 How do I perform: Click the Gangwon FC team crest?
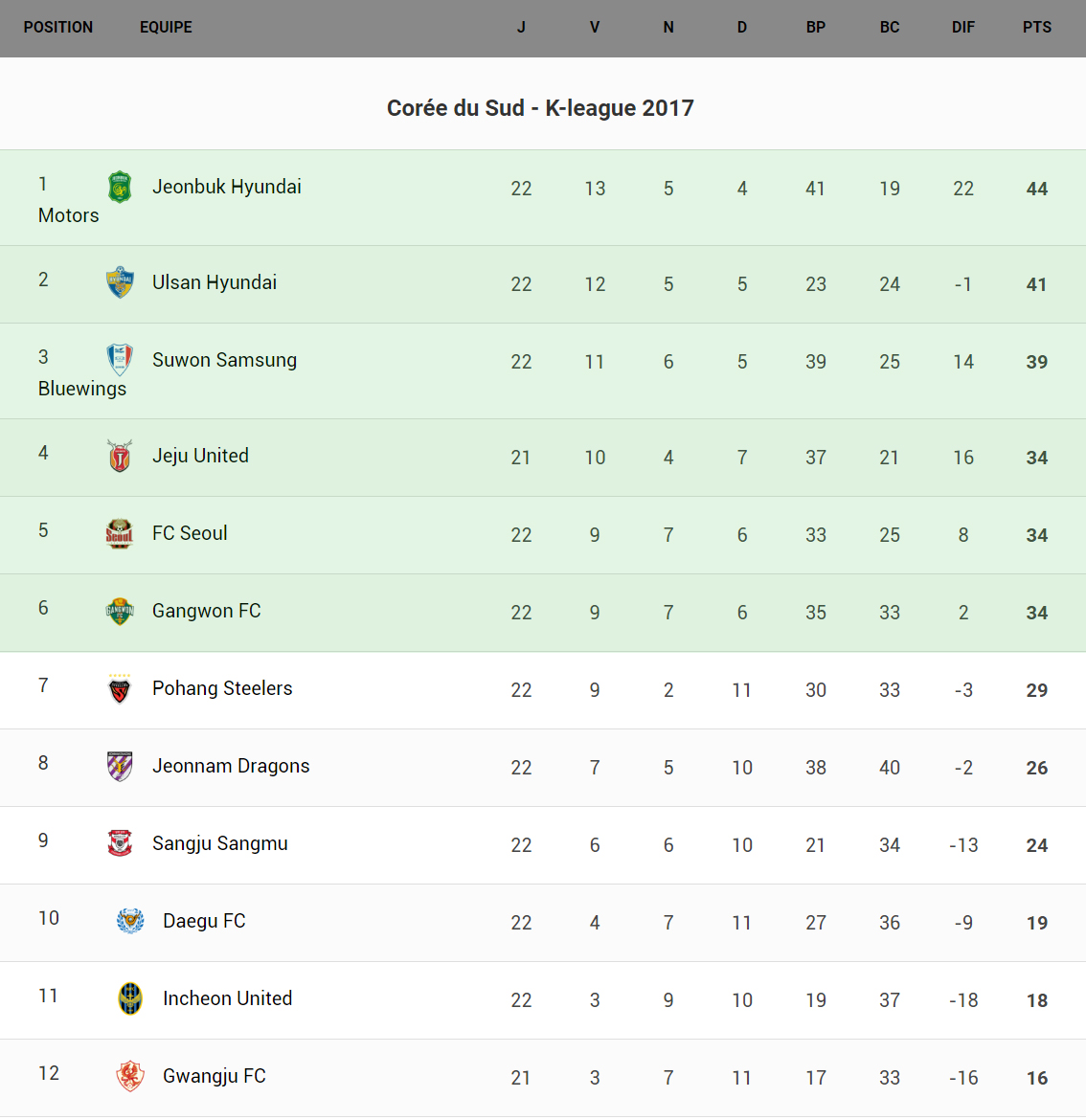[120, 611]
